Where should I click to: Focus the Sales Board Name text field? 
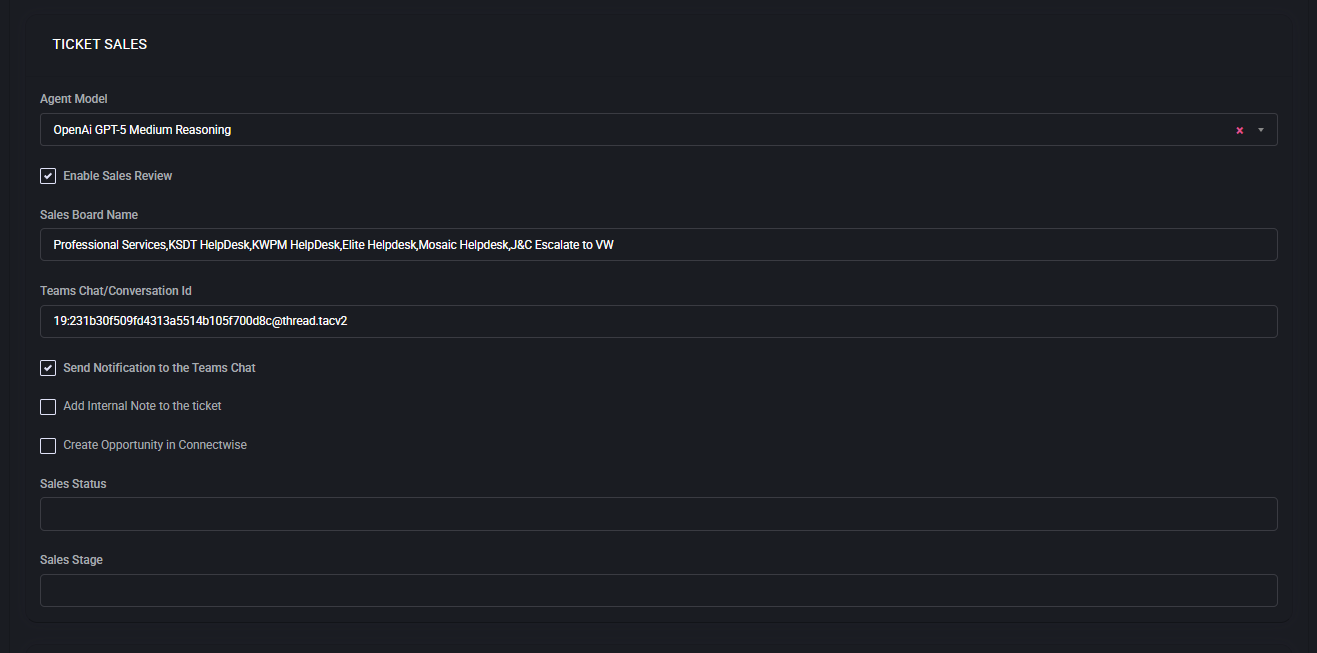(x=658, y=245)
